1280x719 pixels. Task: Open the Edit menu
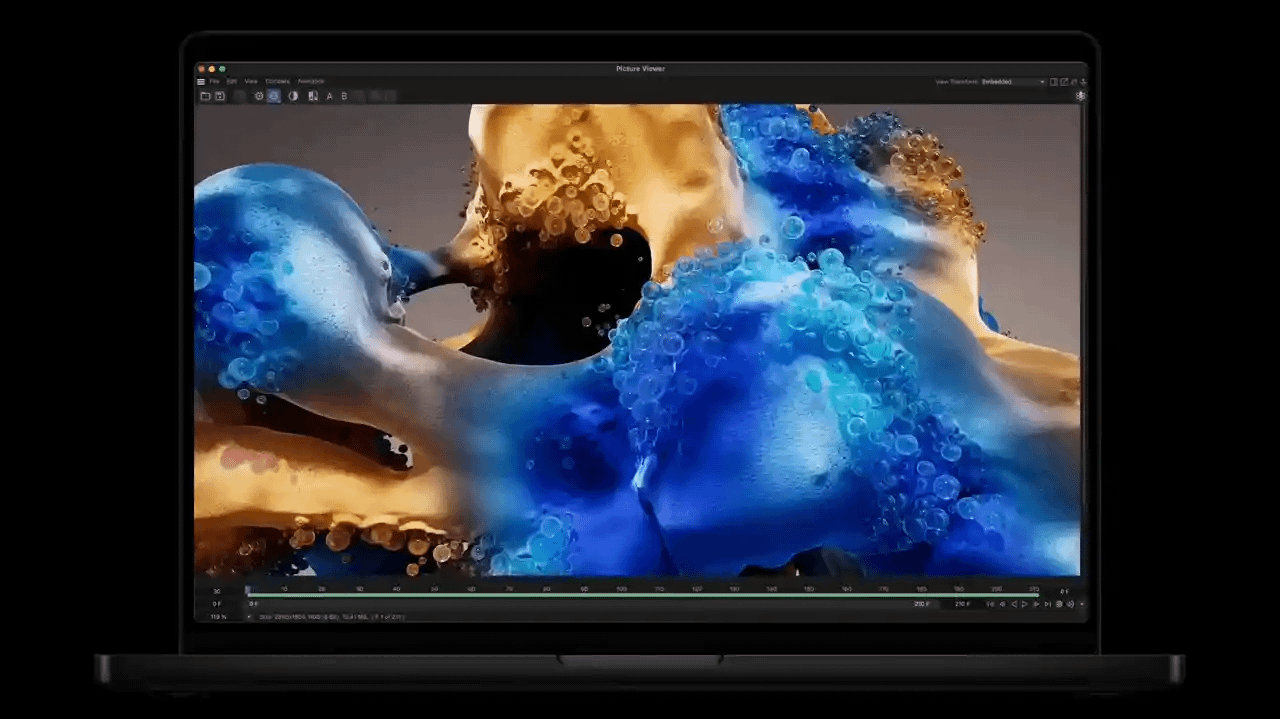click(231, 81)
